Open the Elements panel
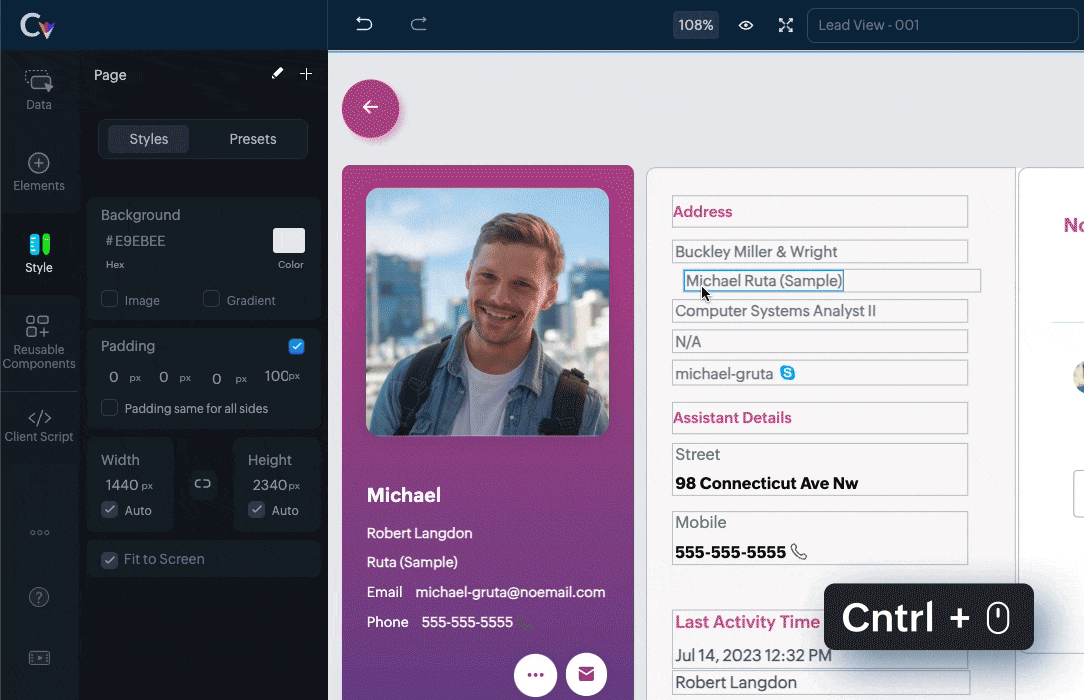This screenshot has width=1084, height=700. [x=39, y=172]
